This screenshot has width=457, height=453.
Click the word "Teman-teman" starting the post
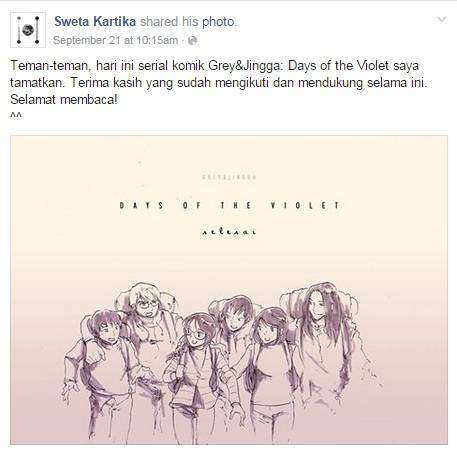(x=50, y=65)
